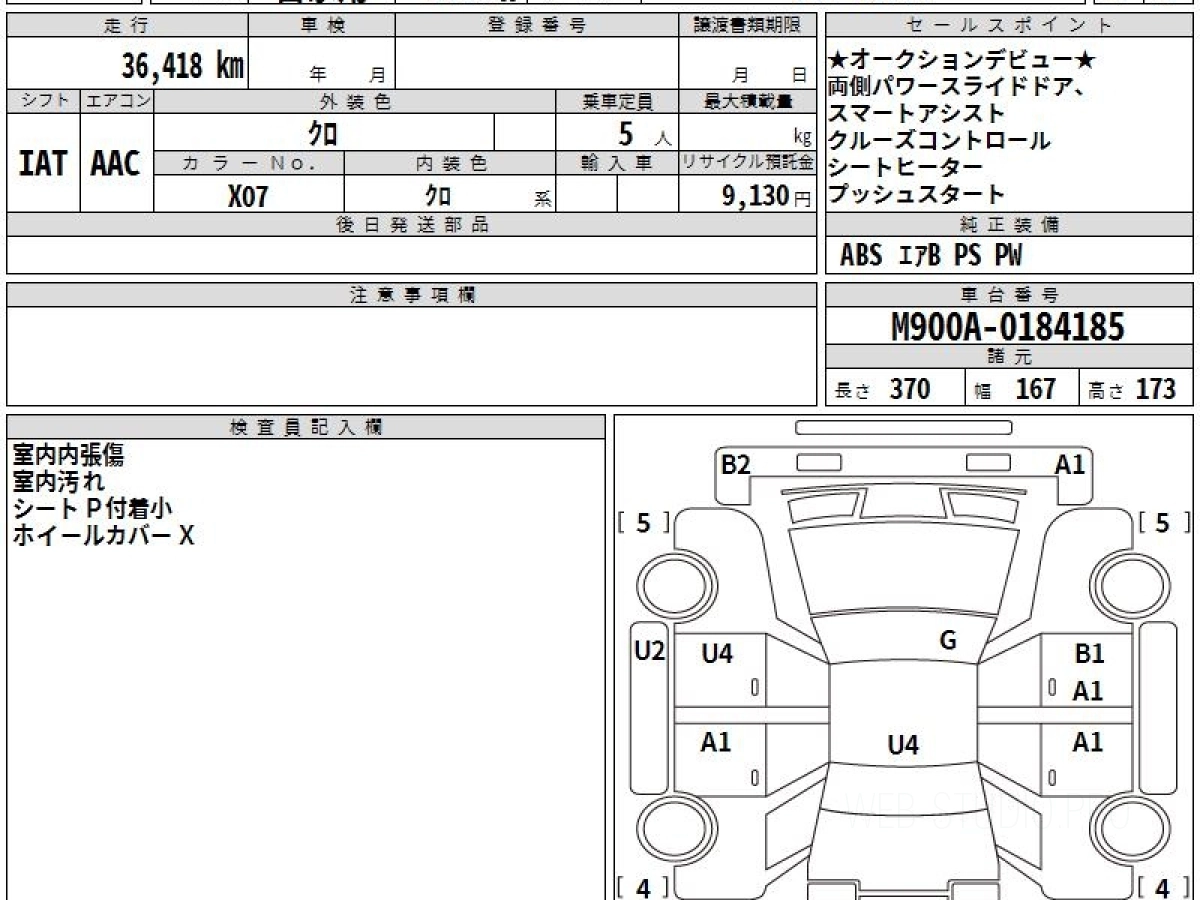
Task: Select the G mark on the windshield
Action: click(x=948, y=641)
